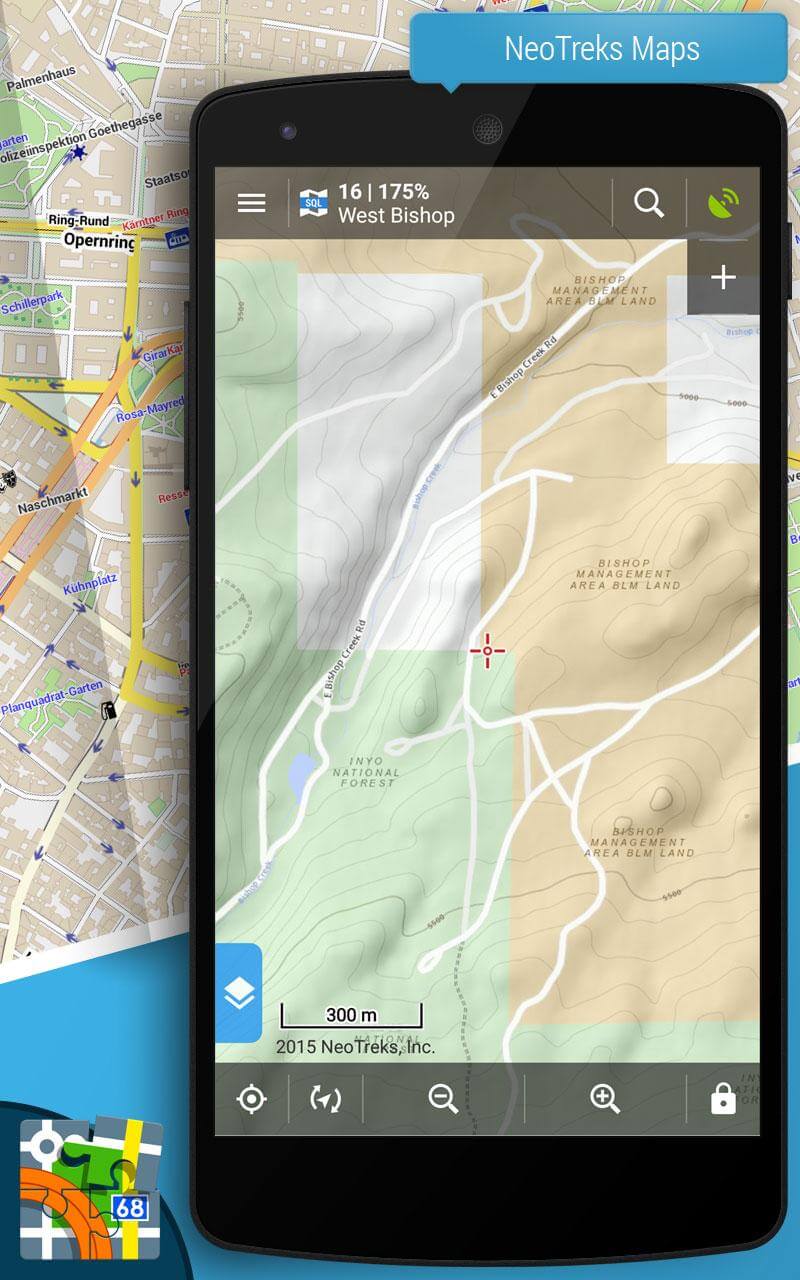Click the West Bishop map title
Image resolution: width=800 pixels, height=1280 pixels.
point(396,216)
